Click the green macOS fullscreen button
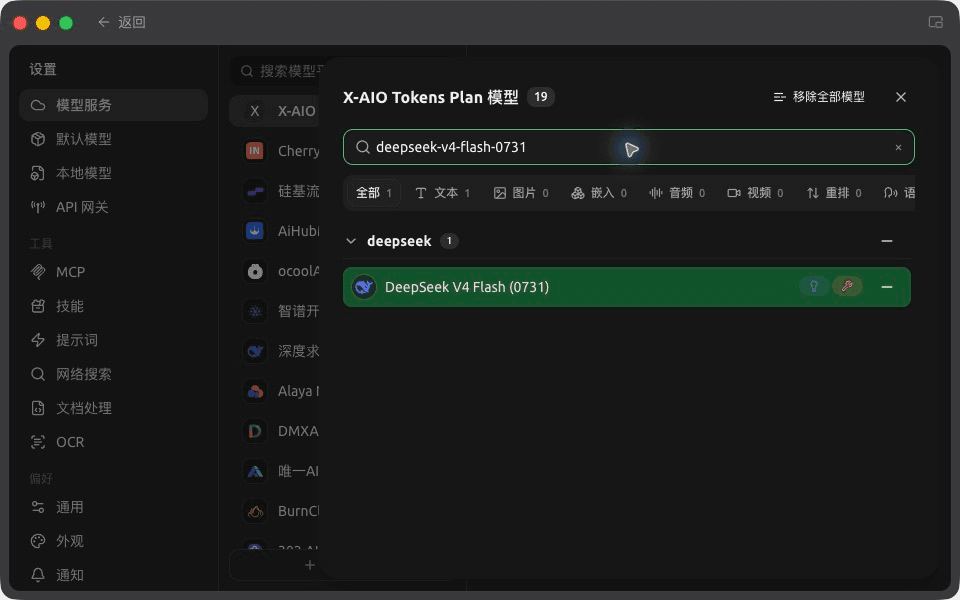 point(66,23)
